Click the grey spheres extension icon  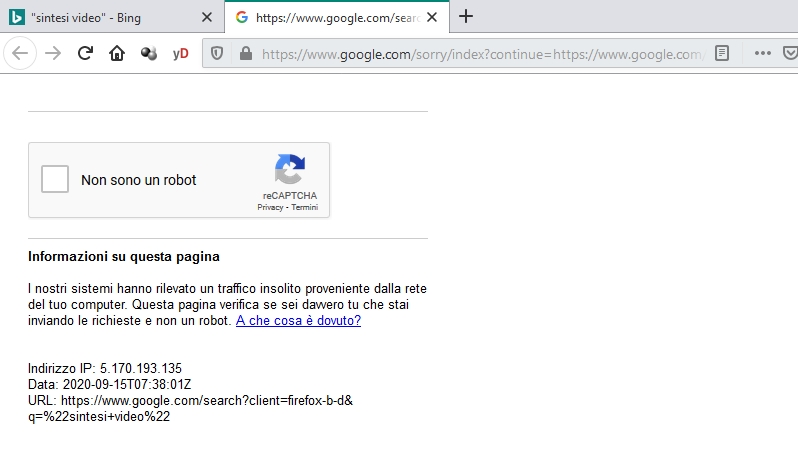[149, 53]
